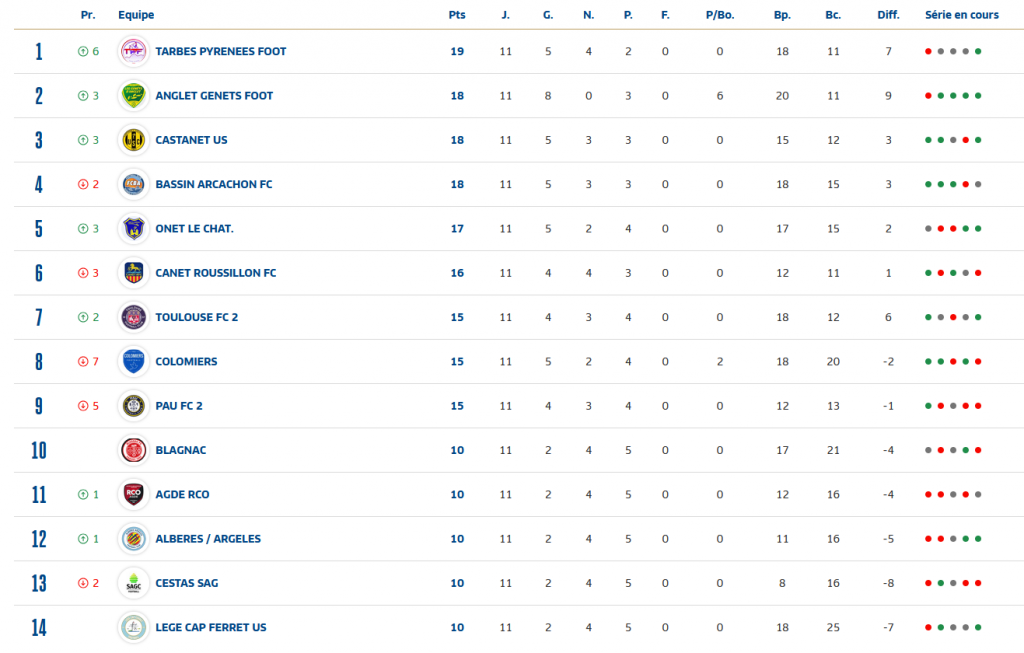Screen dimensions: 1024x653
Task: Click the Blagnac club crest
Action: click(x=133, y=450)
